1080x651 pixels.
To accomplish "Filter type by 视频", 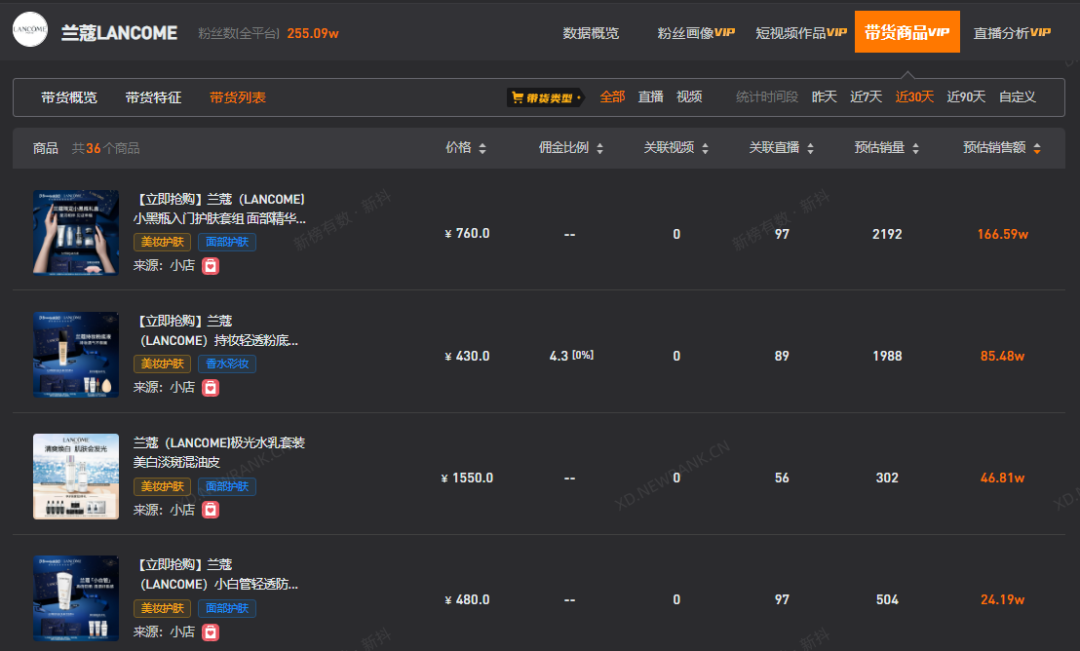I will coord(689,97).
